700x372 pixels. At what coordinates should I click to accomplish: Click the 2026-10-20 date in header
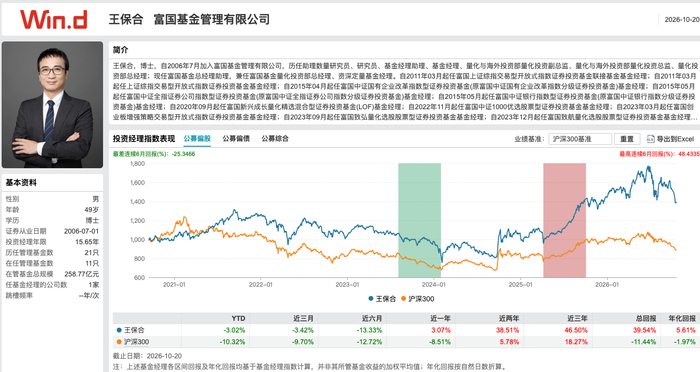coord(682,20)
